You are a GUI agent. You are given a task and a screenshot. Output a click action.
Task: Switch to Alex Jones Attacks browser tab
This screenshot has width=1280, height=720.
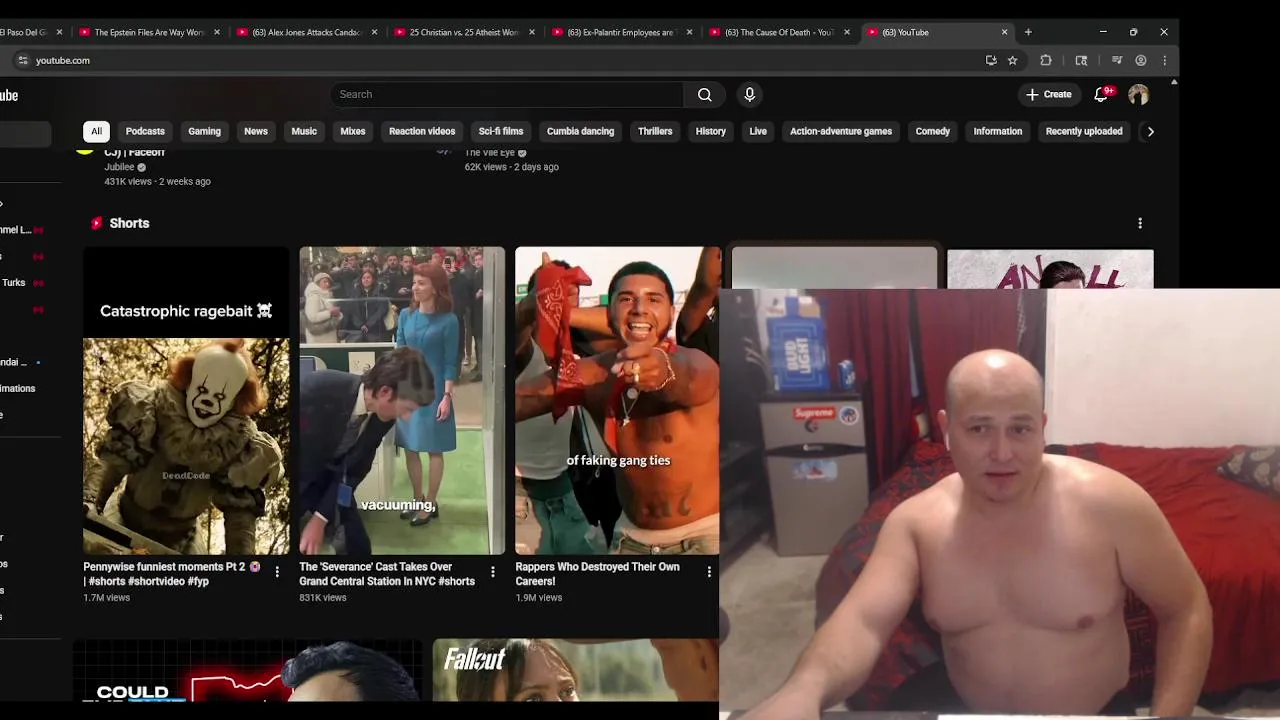[x=306, y=32]
